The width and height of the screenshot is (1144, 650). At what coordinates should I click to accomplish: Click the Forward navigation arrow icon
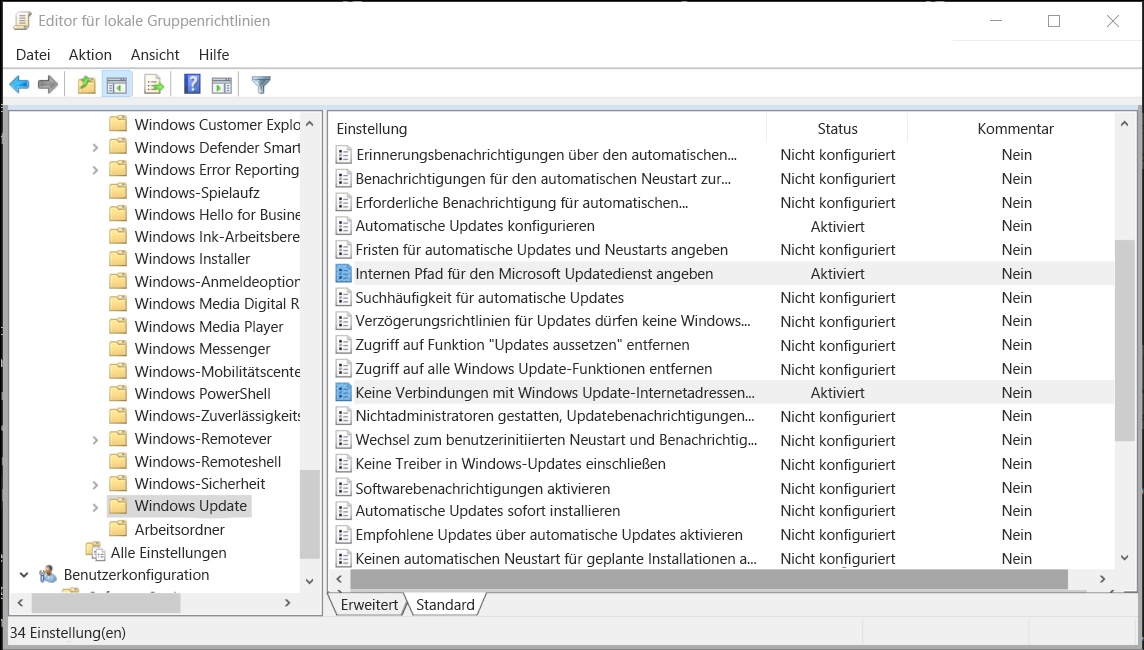click(x=46, y=84)
